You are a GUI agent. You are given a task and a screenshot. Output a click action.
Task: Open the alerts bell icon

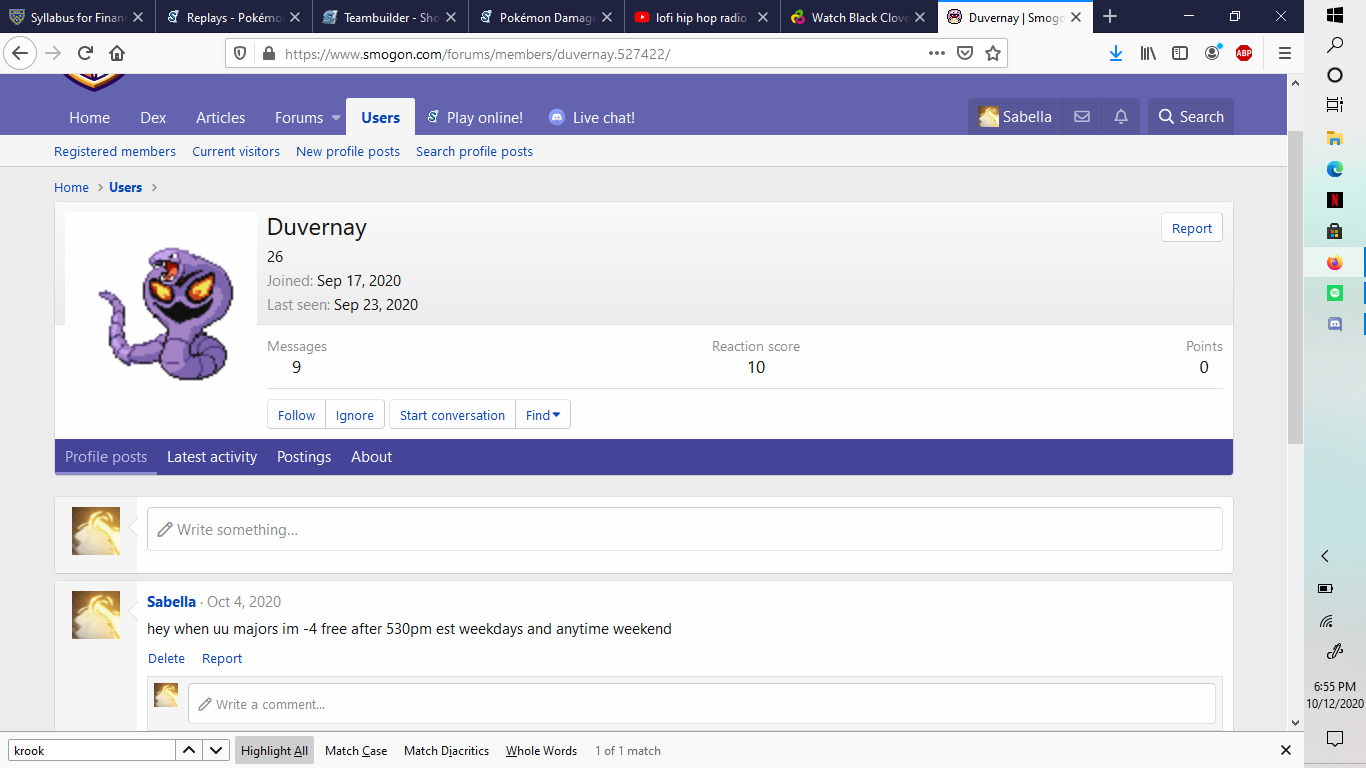point(1121,117)
